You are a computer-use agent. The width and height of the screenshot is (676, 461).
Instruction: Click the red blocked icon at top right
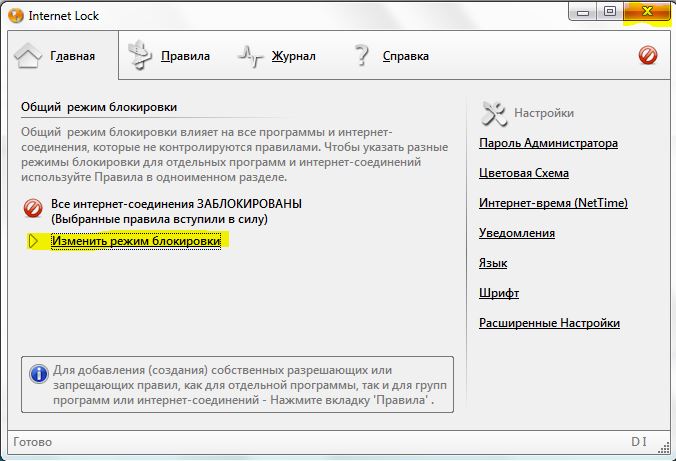pos(648,56)
